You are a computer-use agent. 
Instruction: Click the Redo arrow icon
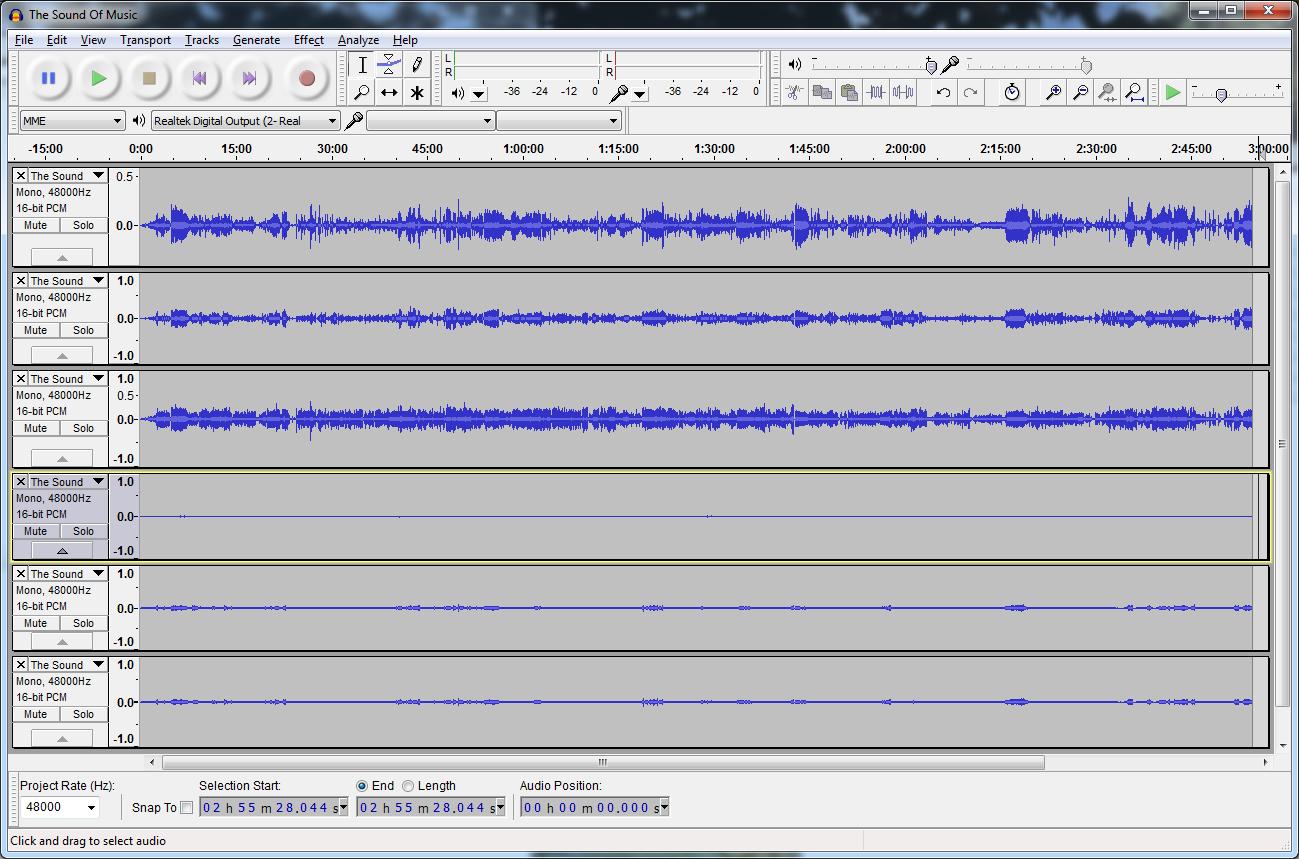click(x=970, y=92)
